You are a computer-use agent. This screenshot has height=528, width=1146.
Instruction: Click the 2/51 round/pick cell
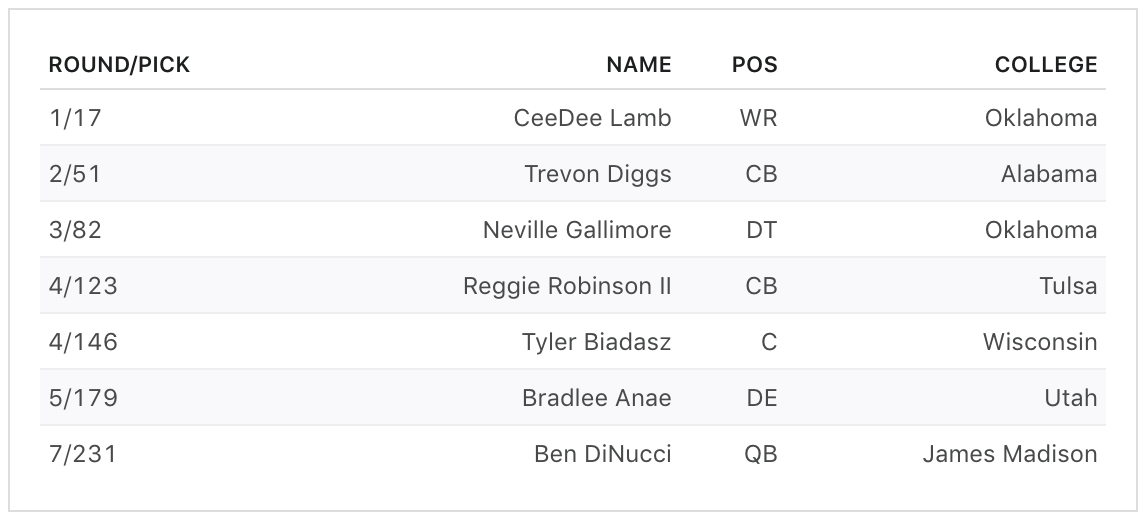pyautogui.click(x=75, y=174)
